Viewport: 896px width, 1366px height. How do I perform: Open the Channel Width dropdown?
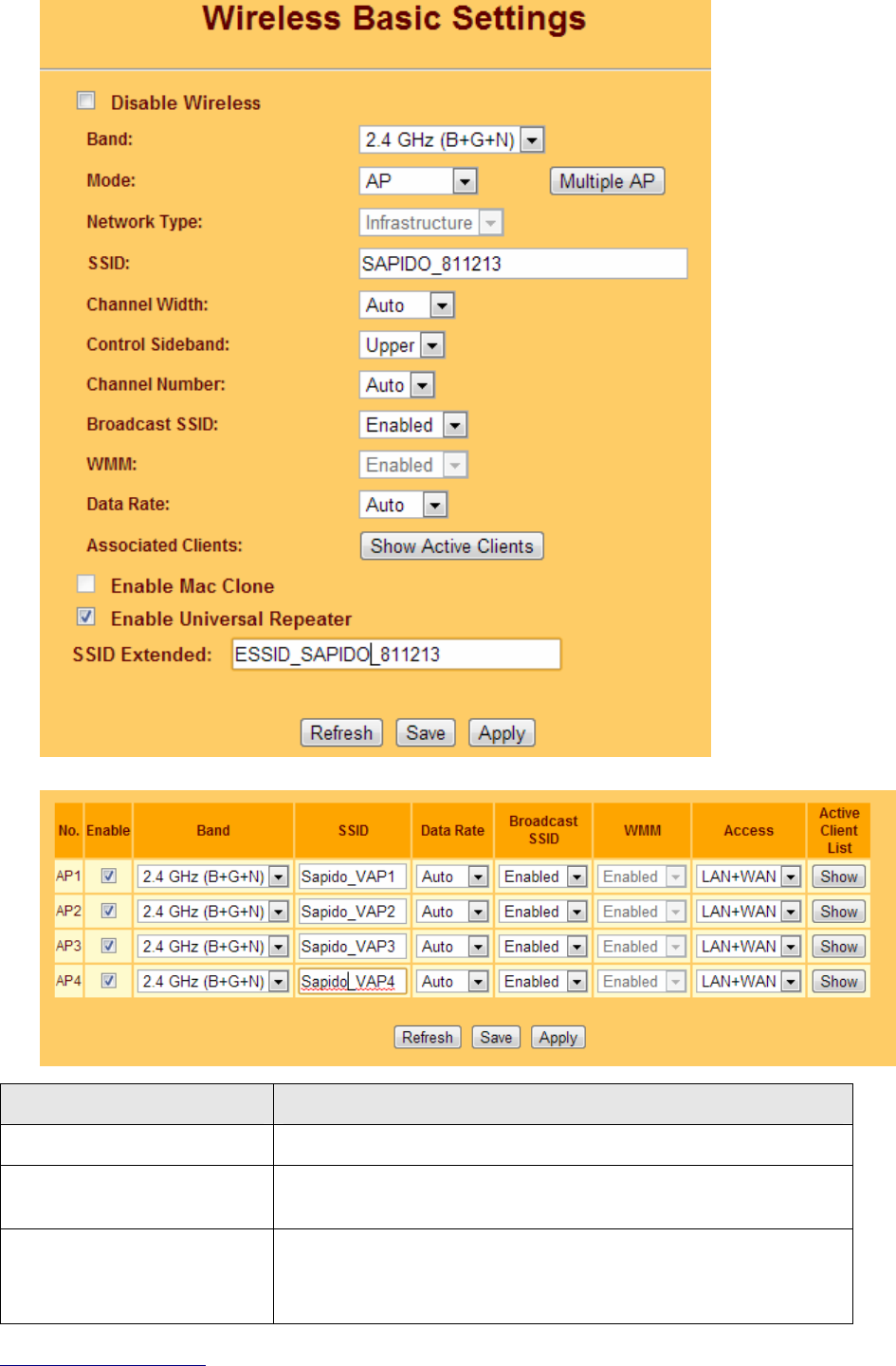click(x=408, y=305)
